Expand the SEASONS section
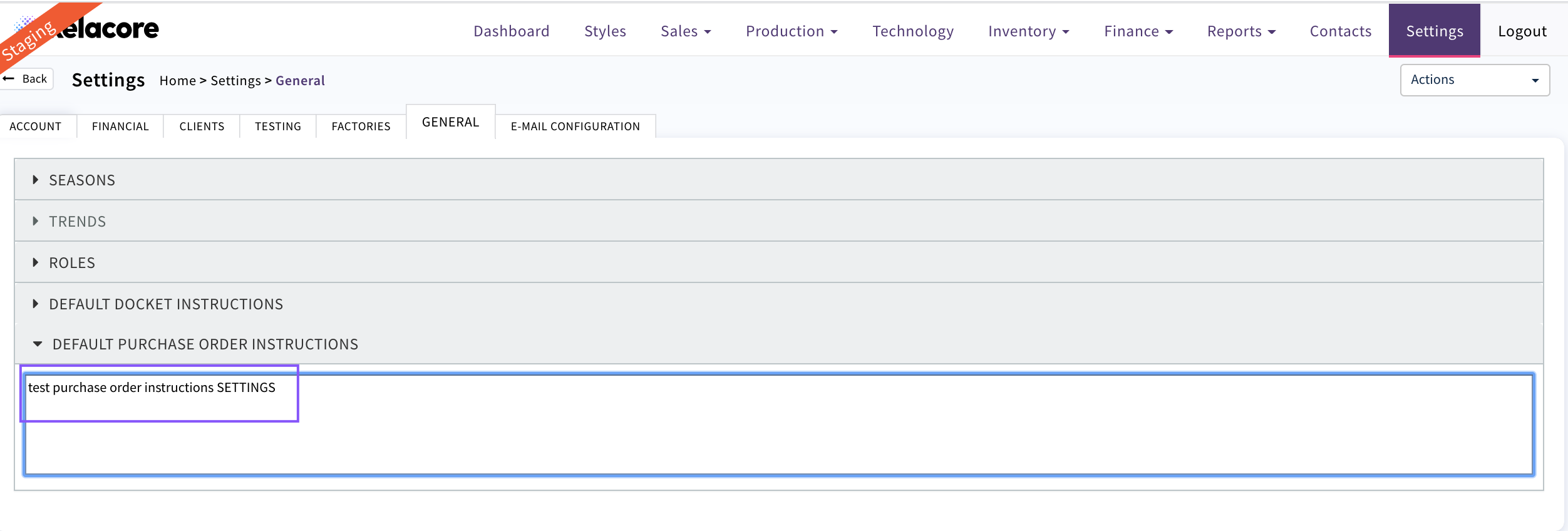The width and height of the screenshot is (1568, 531). [82, 180]
